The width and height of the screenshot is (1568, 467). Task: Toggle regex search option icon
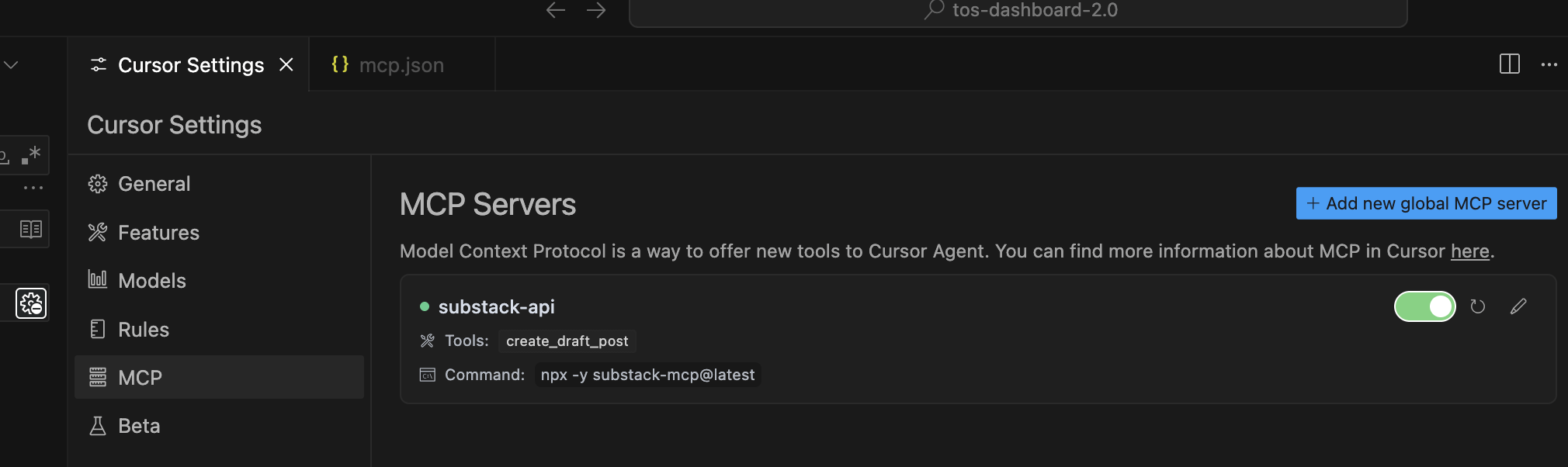[31, 155]
